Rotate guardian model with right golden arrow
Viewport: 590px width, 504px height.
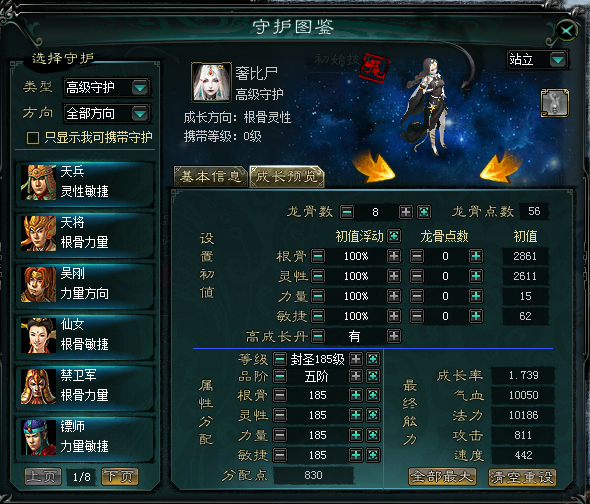(x=500, y=167)
